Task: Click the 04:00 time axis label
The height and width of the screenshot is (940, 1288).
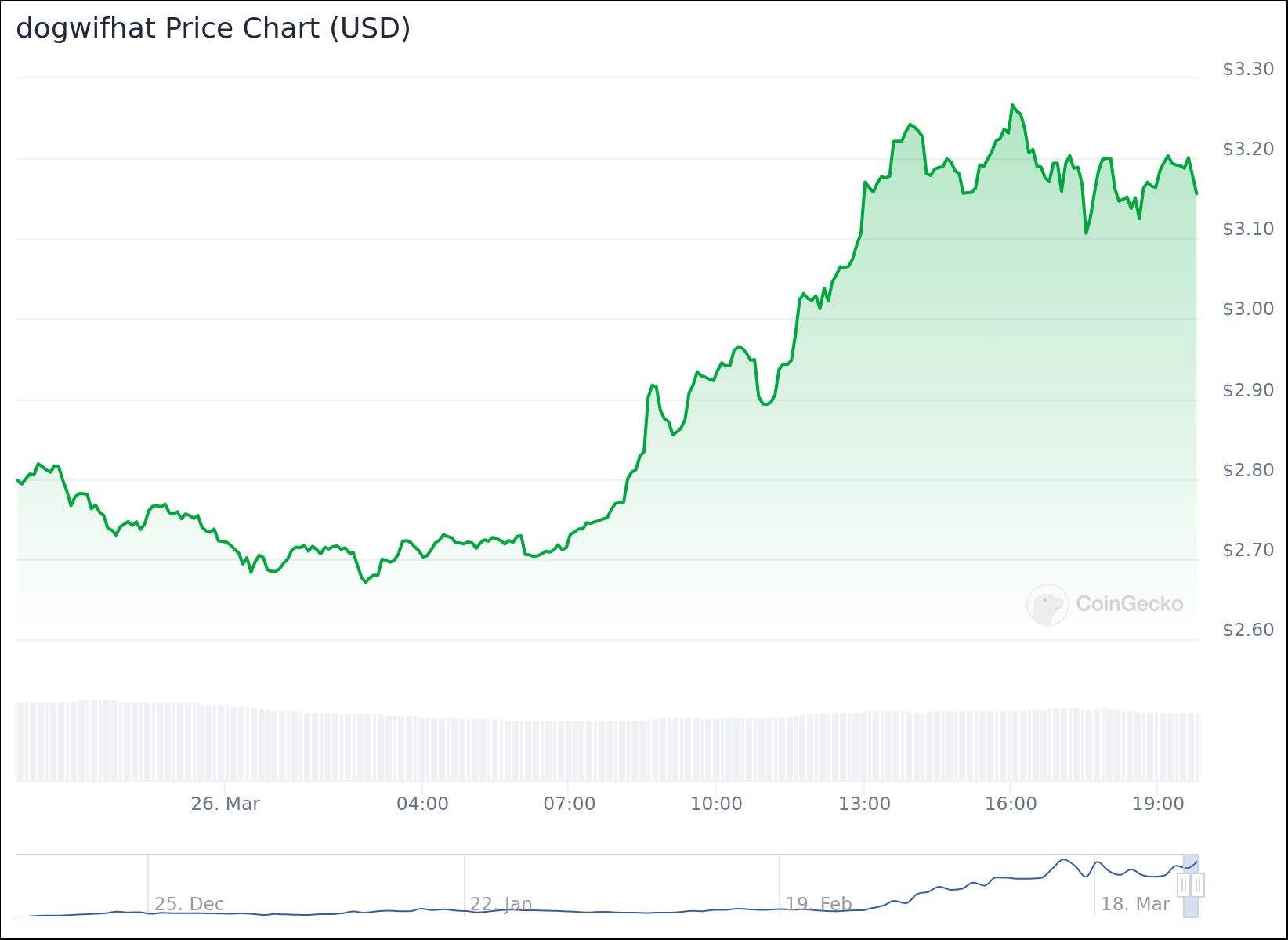Action: tap(422, 804)
